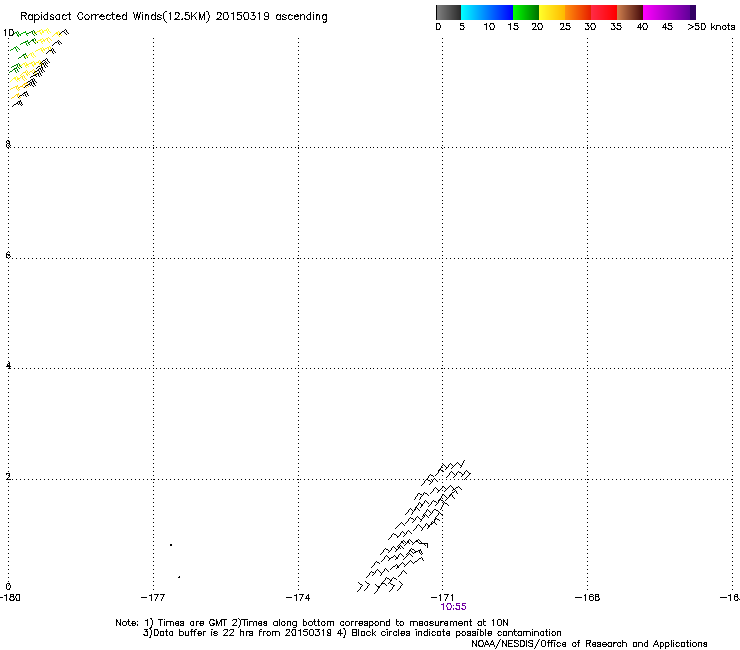Pick the green 15-20 knots legend color
740x650 pixels.
pyautogui.click(x=526, y=12)
